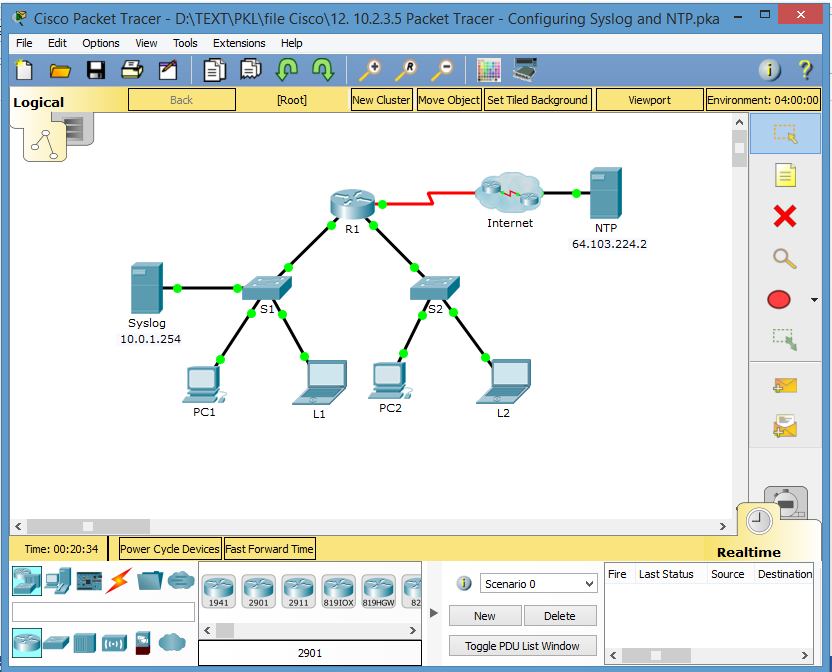Create a new file with New icon
Image resolution: width=832 pixels, height=672 pixels.
(x=24, y=70)
